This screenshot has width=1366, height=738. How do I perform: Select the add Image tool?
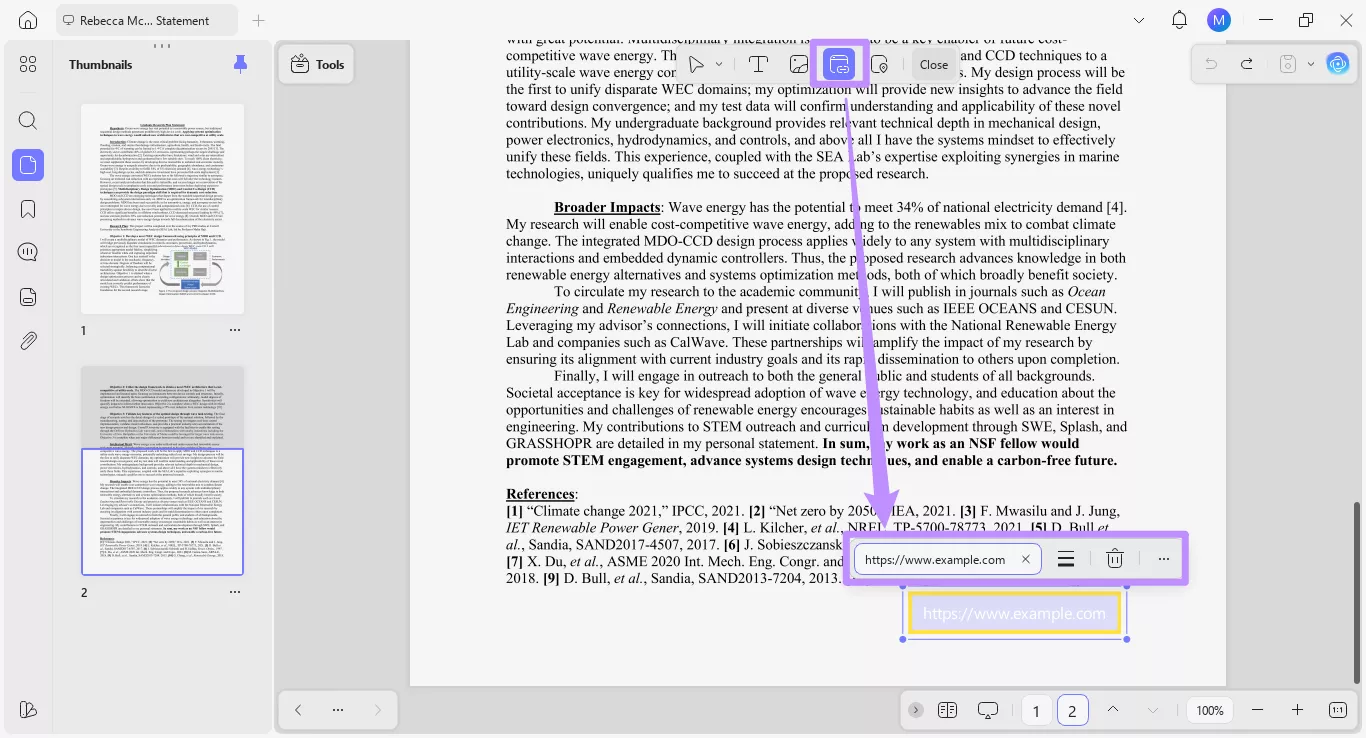(x=798, y=64)
